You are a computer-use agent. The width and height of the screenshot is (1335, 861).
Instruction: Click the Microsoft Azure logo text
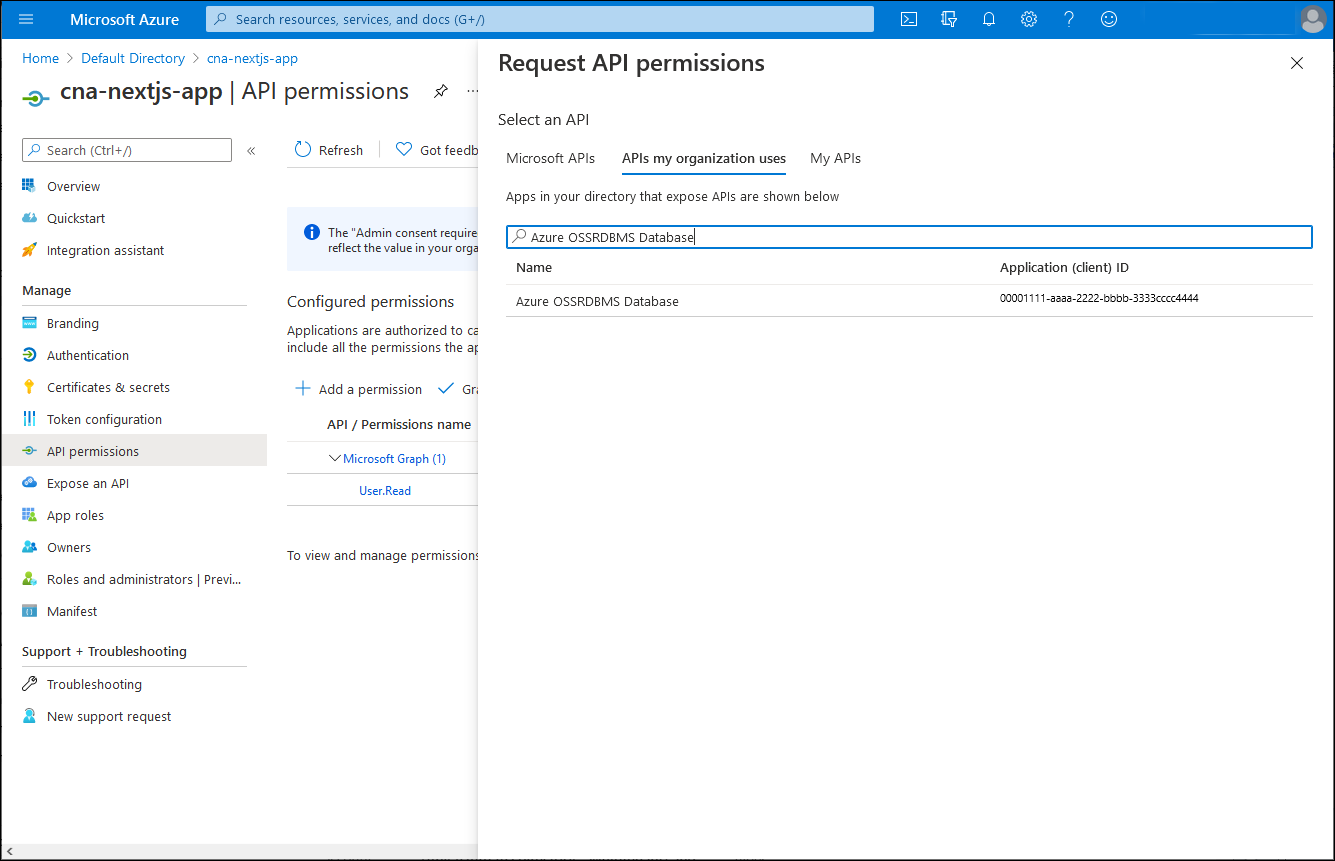pyautogui.click(x=125, y=19)
